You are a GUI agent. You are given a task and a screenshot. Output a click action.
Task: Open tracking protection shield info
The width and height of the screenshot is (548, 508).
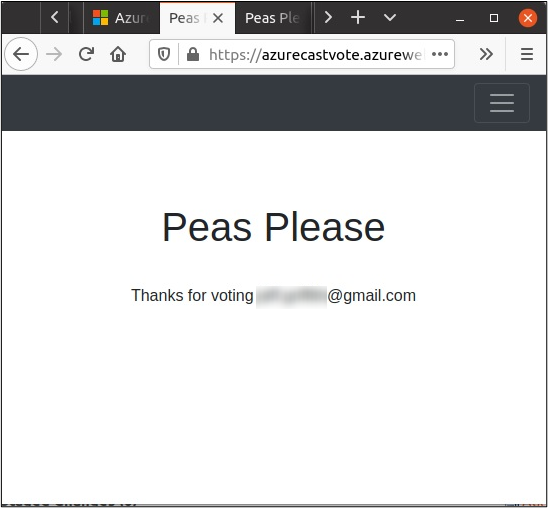[x=164, y=54]
